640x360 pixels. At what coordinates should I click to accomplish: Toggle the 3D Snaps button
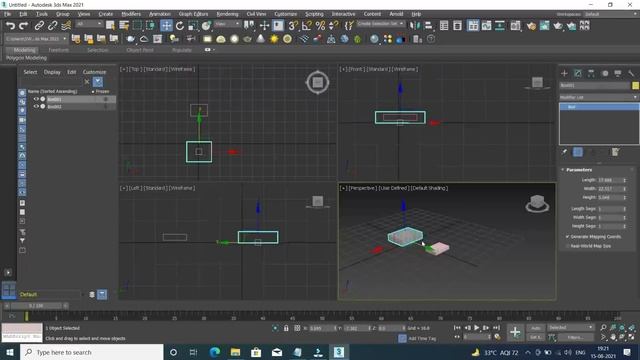[x=293, y=26]
